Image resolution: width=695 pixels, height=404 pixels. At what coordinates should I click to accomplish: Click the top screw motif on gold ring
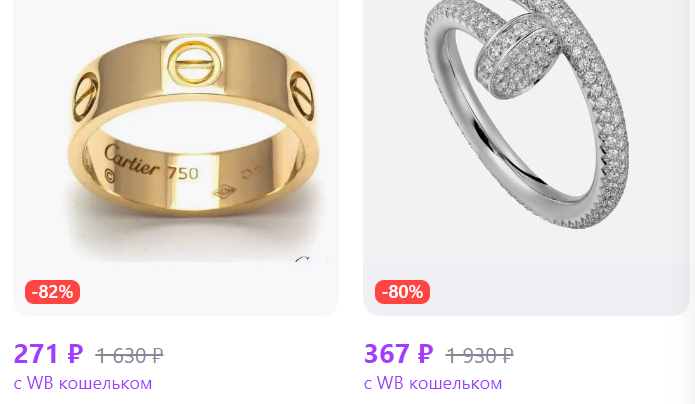[194, 63]
